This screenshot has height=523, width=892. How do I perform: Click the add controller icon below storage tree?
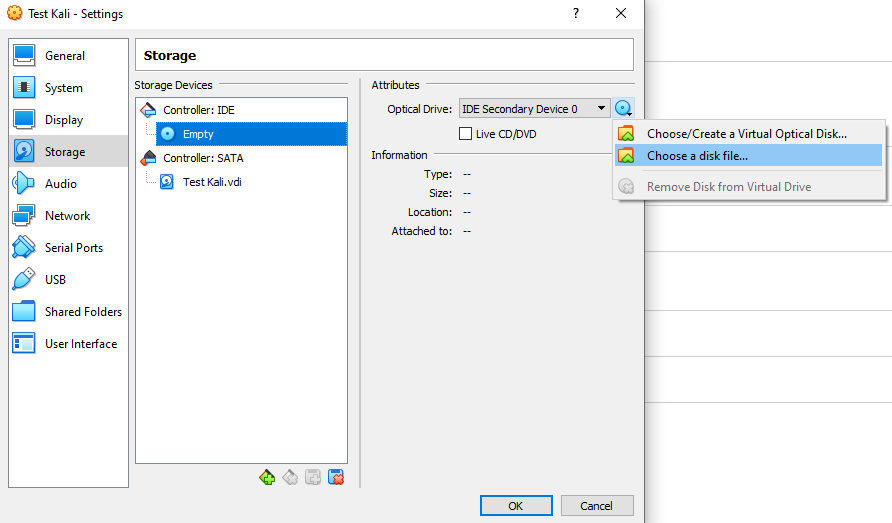(x=267, y=478)
